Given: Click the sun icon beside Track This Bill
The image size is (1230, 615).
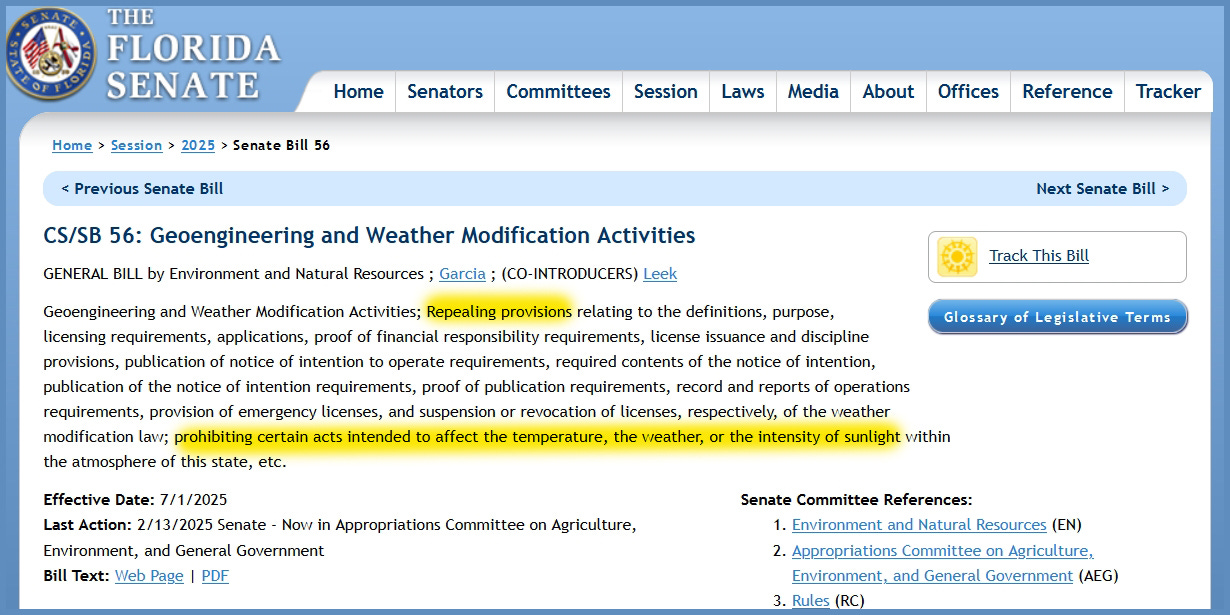Looking at the screenshot, I should tap(957, 257).
